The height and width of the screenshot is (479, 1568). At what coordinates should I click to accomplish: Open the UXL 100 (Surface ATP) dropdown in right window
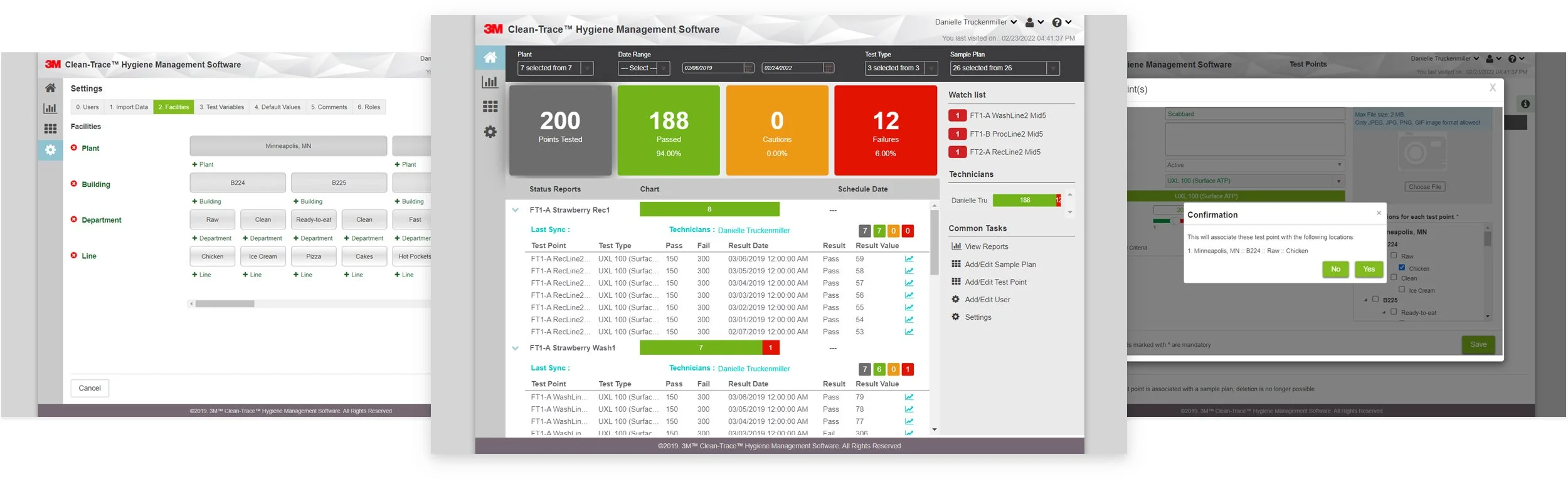[1254, 181]
